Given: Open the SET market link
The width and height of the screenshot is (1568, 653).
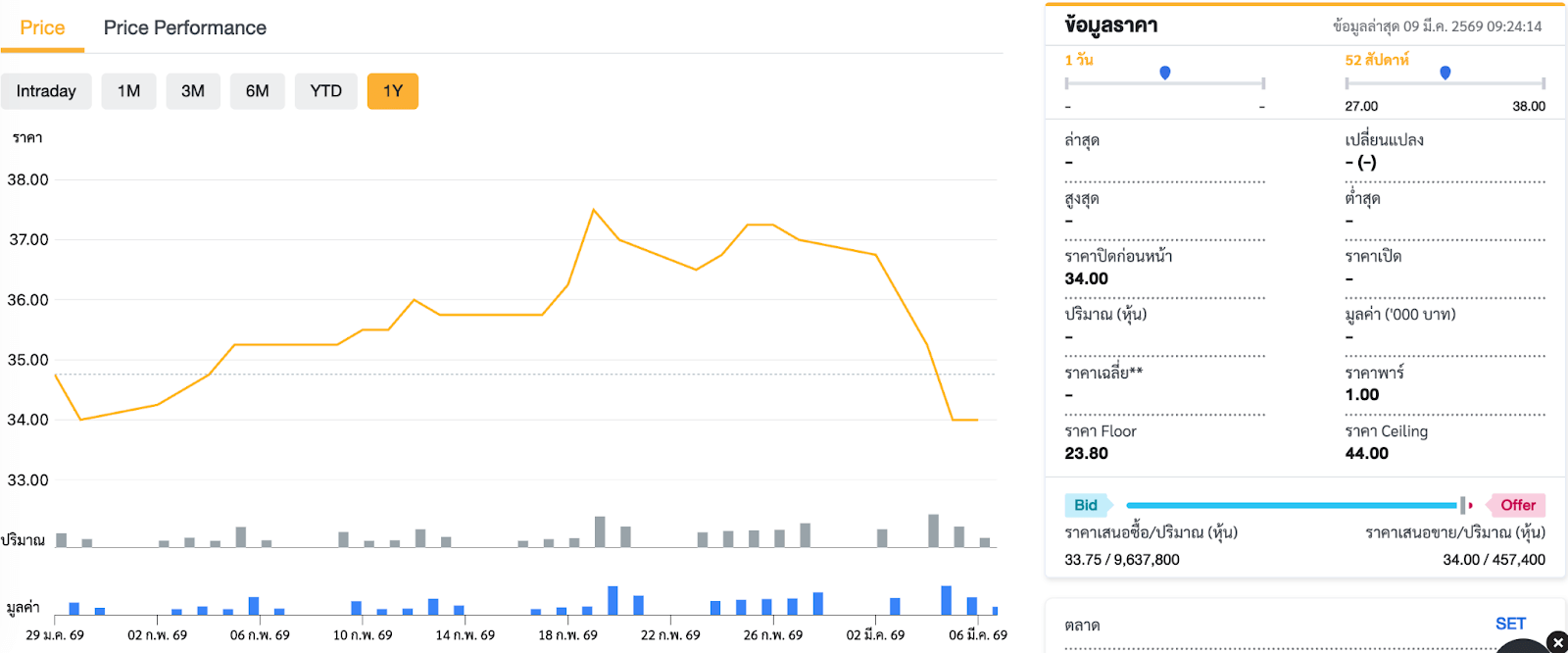Looking at the screenshot, I should click(x=1510, y=624).
